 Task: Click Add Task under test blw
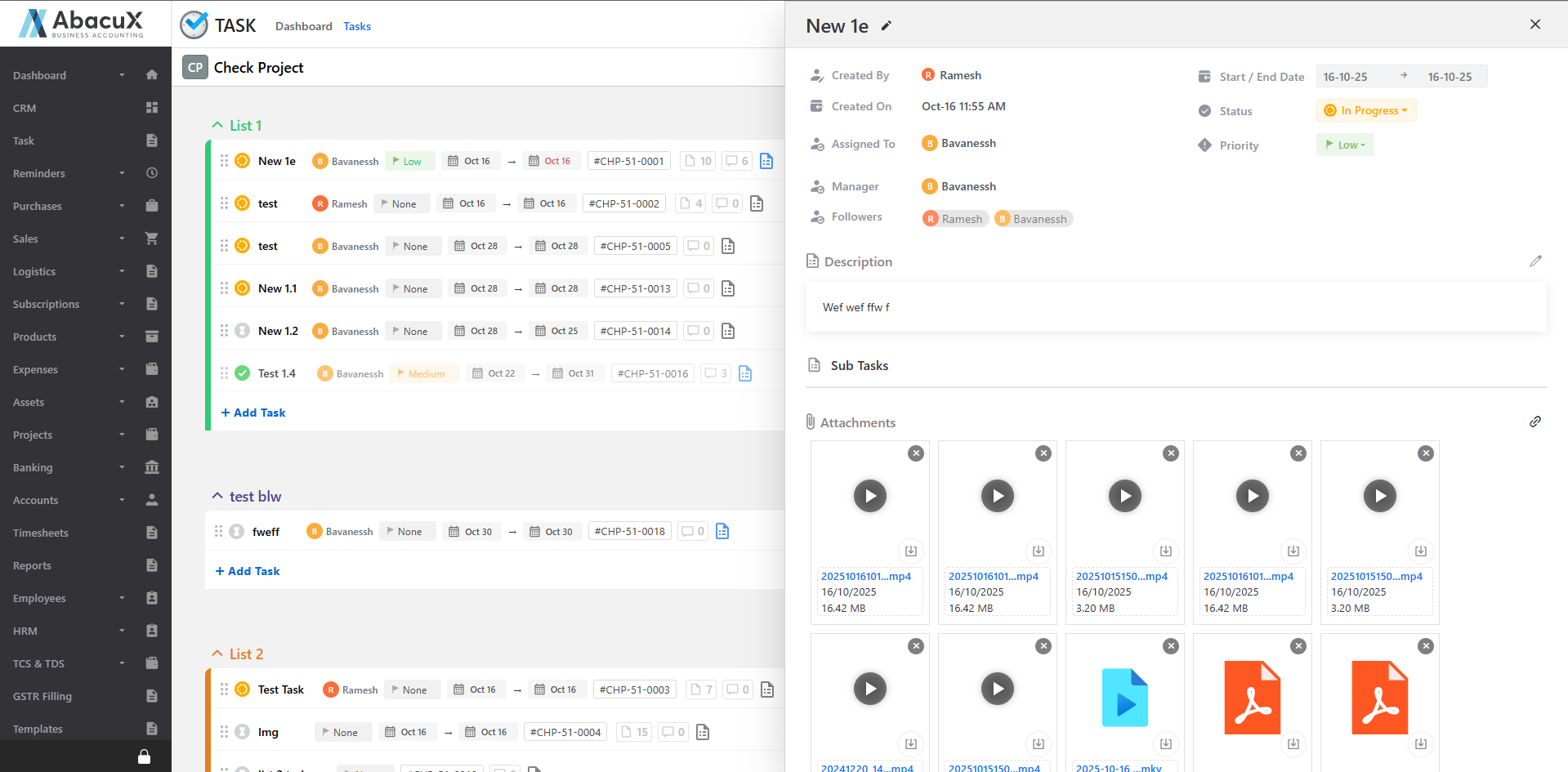(248, 571)
